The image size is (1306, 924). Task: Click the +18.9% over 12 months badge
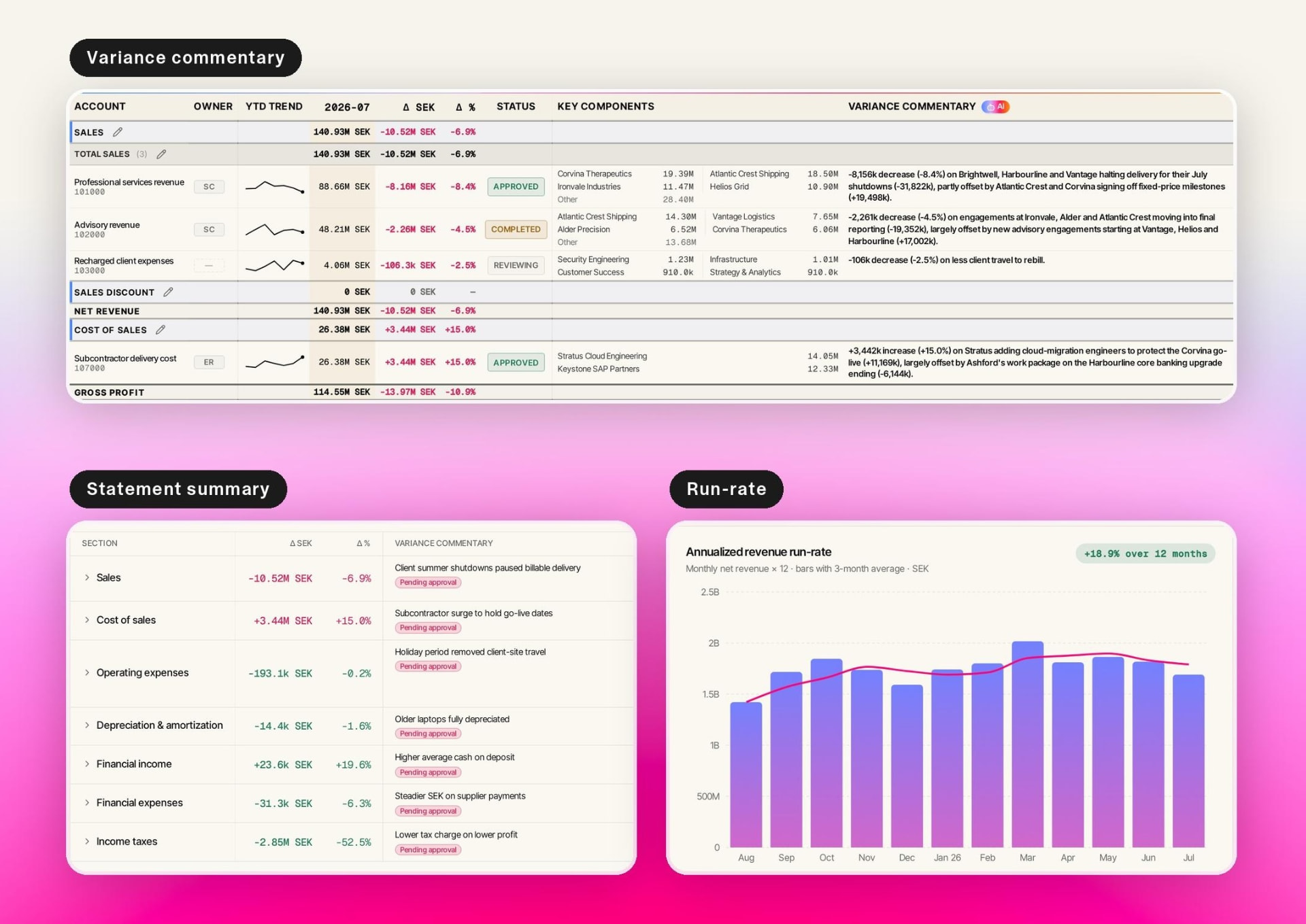coord(1145,553)
